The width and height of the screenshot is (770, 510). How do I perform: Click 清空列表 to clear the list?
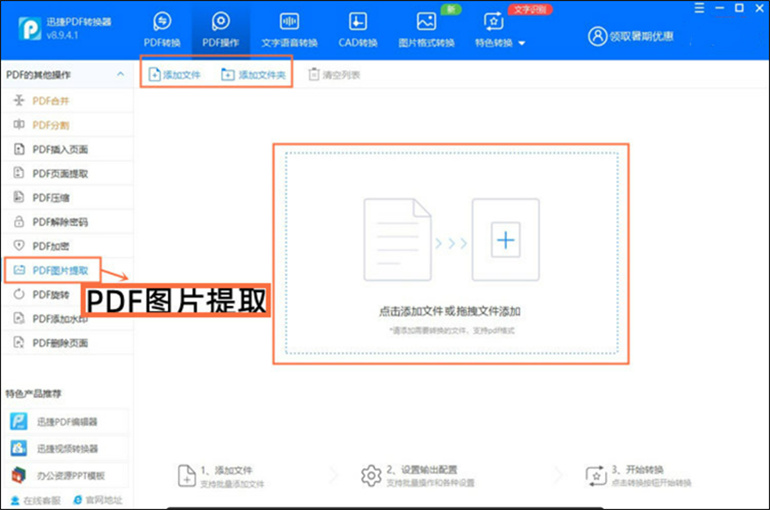pyautogui.click(x=335, y=74)
